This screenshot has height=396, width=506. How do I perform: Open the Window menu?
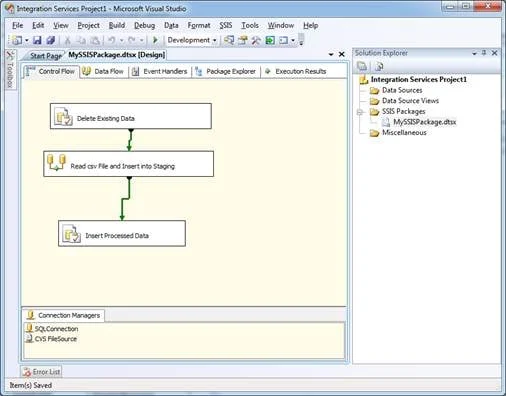click(281, 25)
